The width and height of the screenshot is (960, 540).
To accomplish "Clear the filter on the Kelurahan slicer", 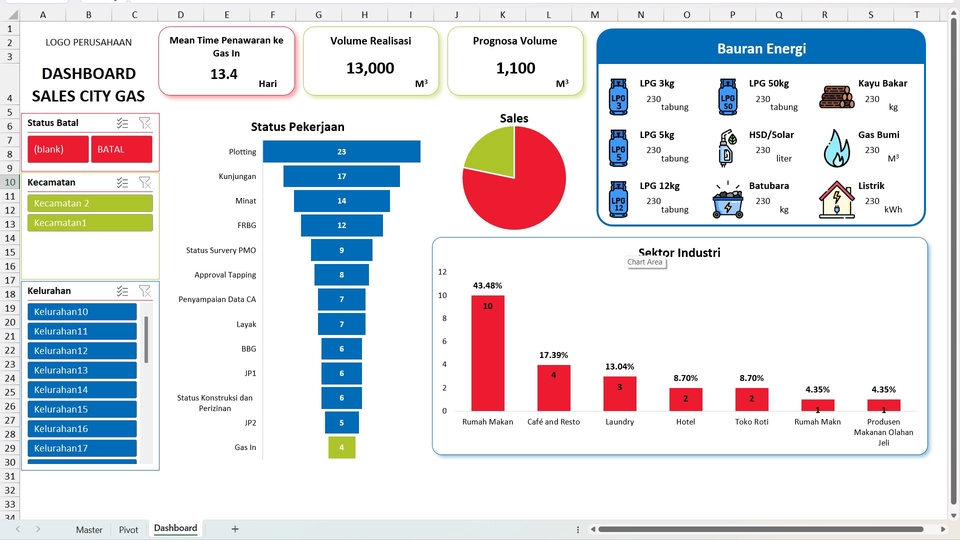I will [144, 291].
